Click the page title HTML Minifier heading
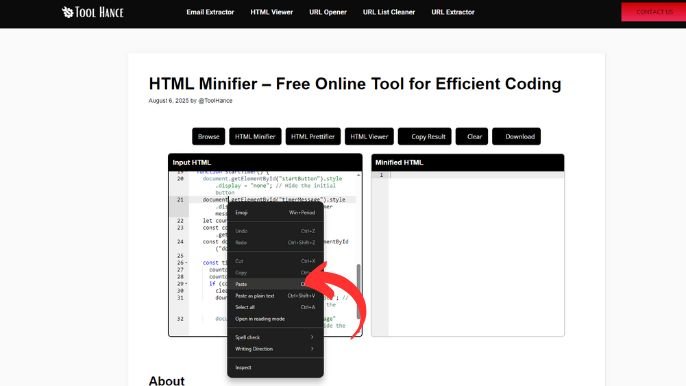Viewport: 686px width, 386px height. coord(355,84)
